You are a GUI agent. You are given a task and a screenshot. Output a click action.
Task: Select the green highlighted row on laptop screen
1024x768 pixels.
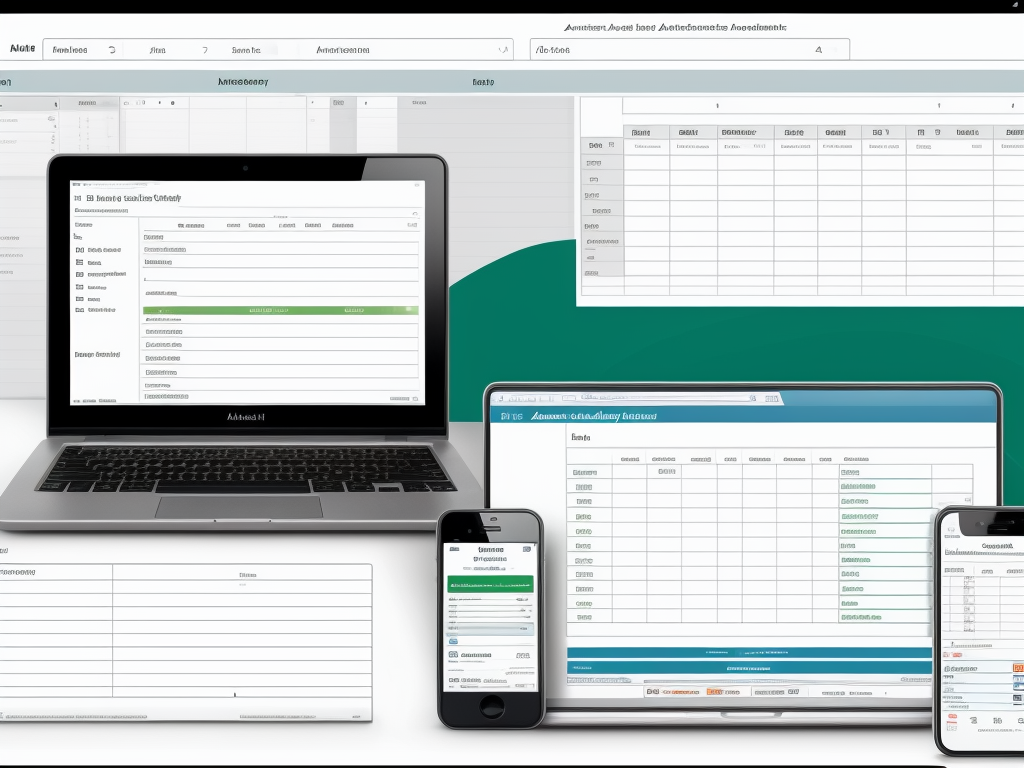[281, 310]
